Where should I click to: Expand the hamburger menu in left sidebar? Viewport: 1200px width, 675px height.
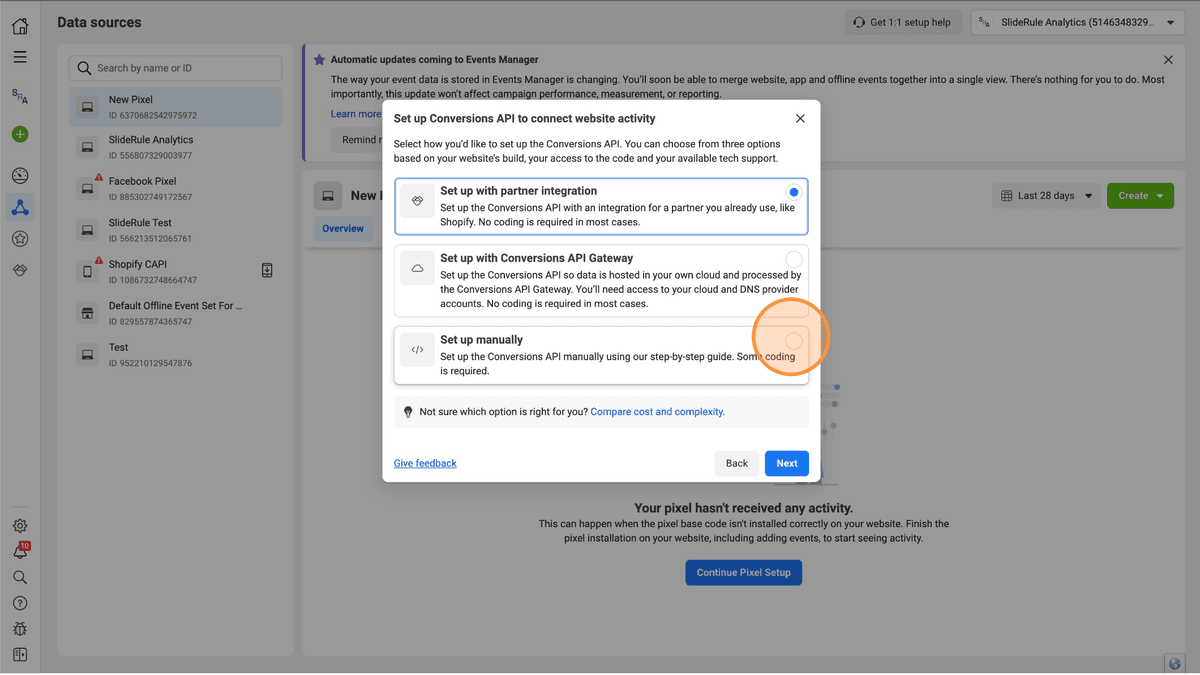point(20,58)
